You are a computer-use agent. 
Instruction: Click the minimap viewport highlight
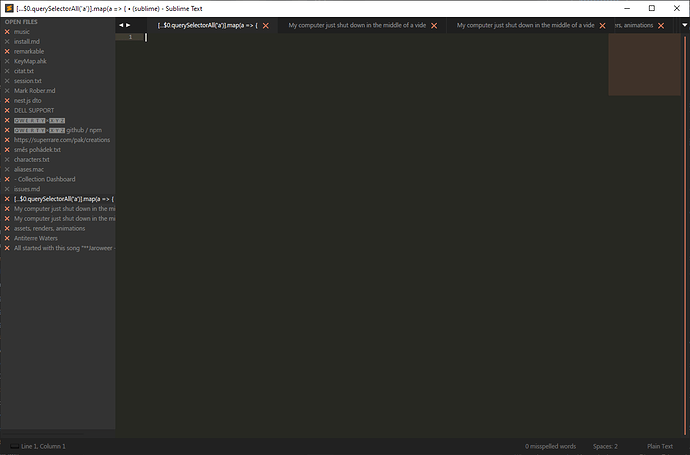tap(644, 64)
